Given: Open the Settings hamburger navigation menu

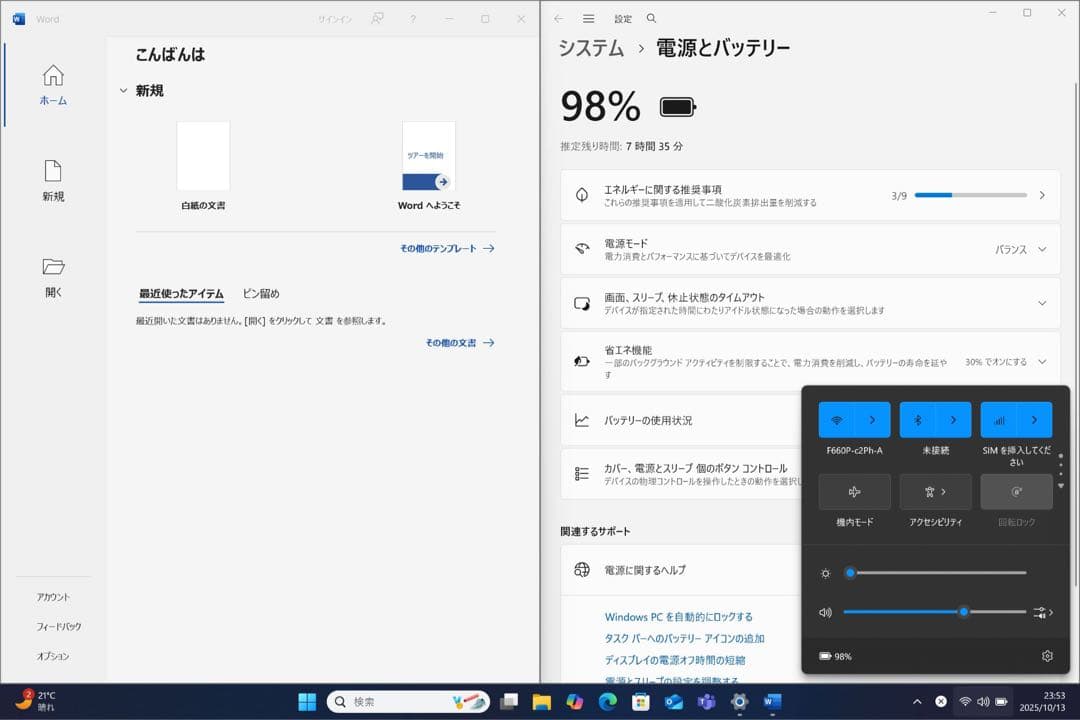Looking at the screenshot, I should point(588,19).
